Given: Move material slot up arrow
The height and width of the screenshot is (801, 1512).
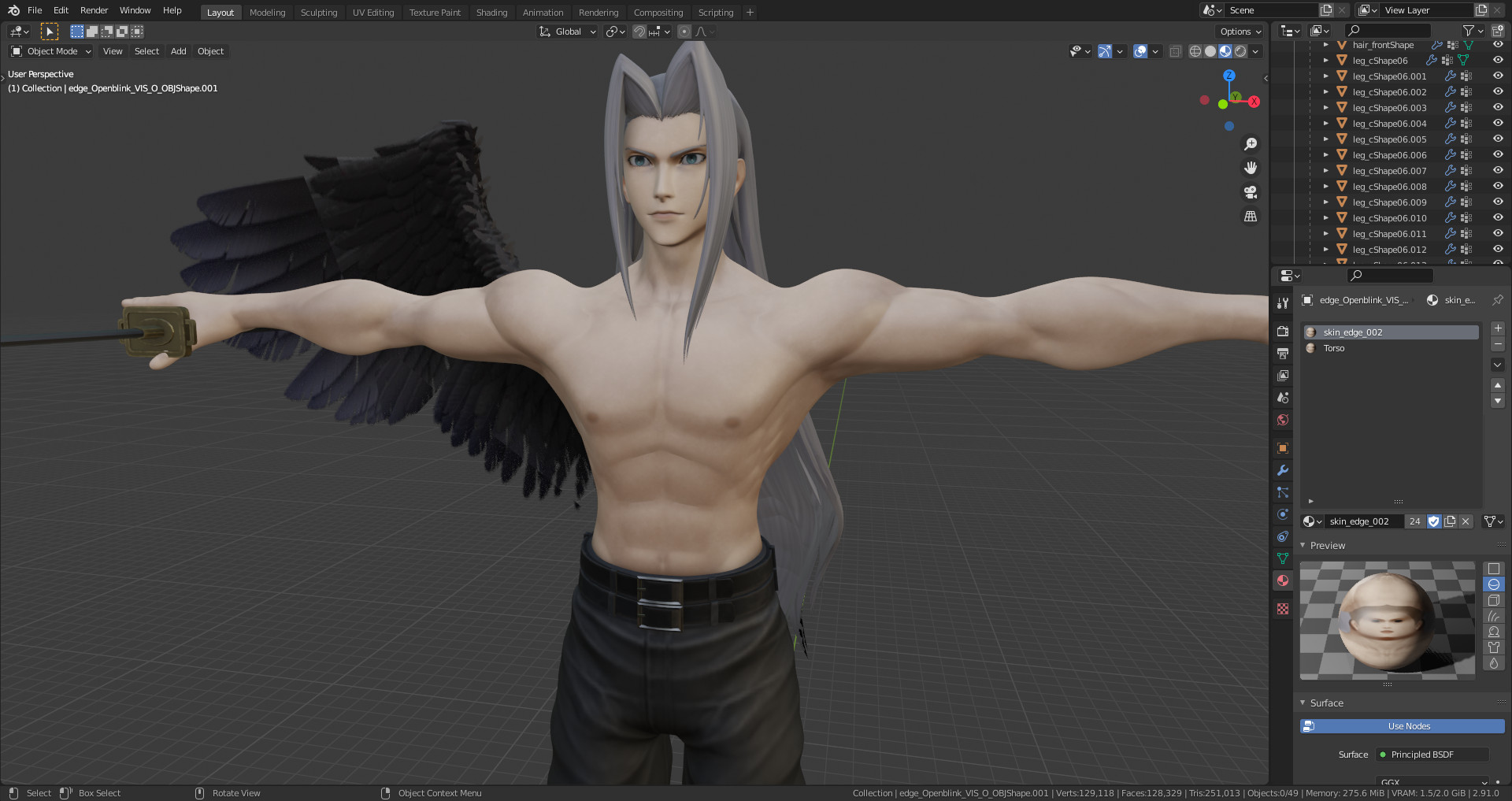Looking at the screenshot, I should pos(1498,385).
